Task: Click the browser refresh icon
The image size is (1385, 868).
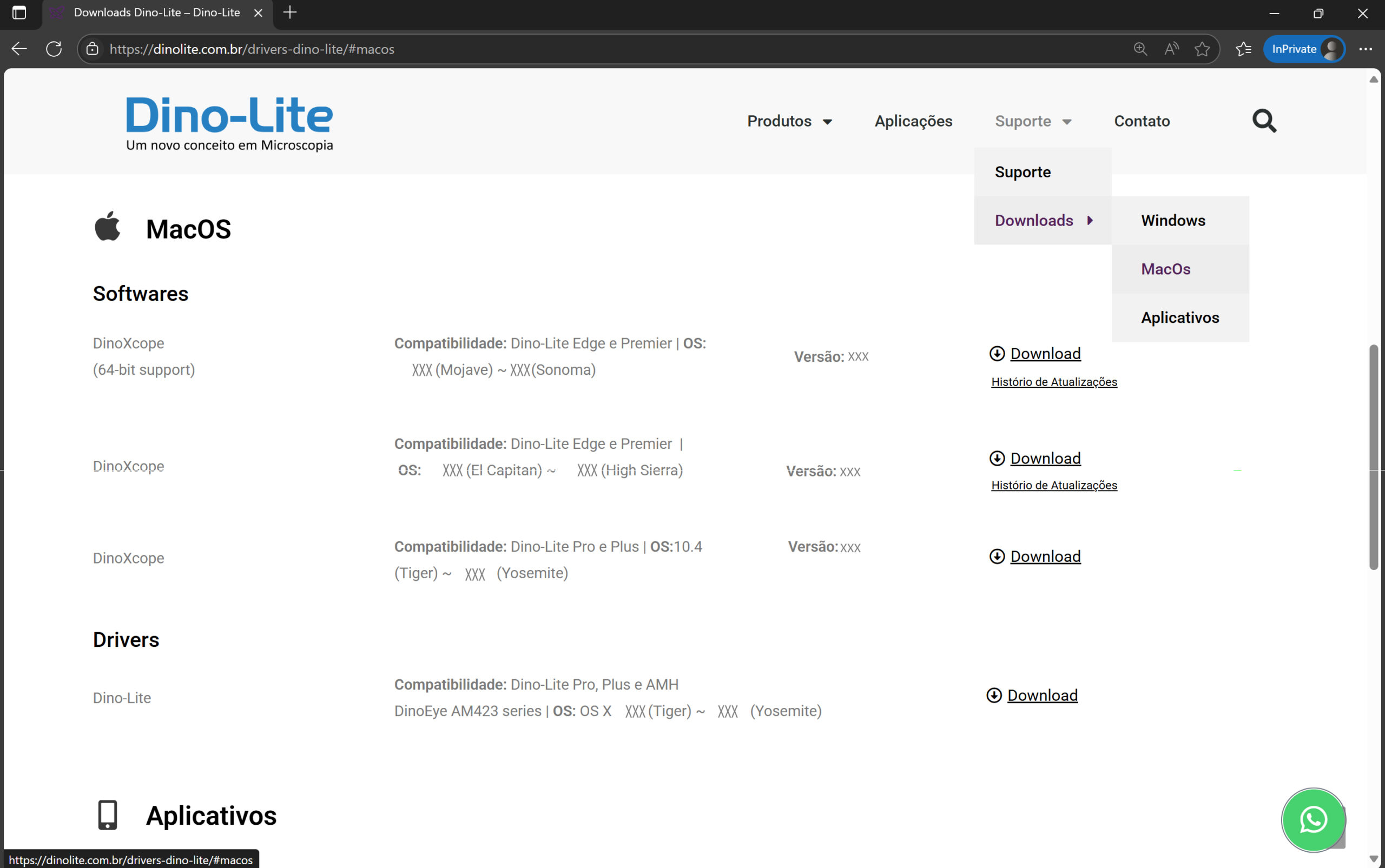Action: [x=54, y=49]
